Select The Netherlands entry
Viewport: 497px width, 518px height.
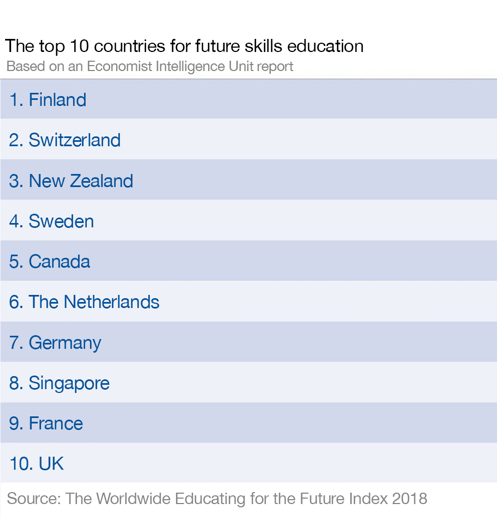248,302
